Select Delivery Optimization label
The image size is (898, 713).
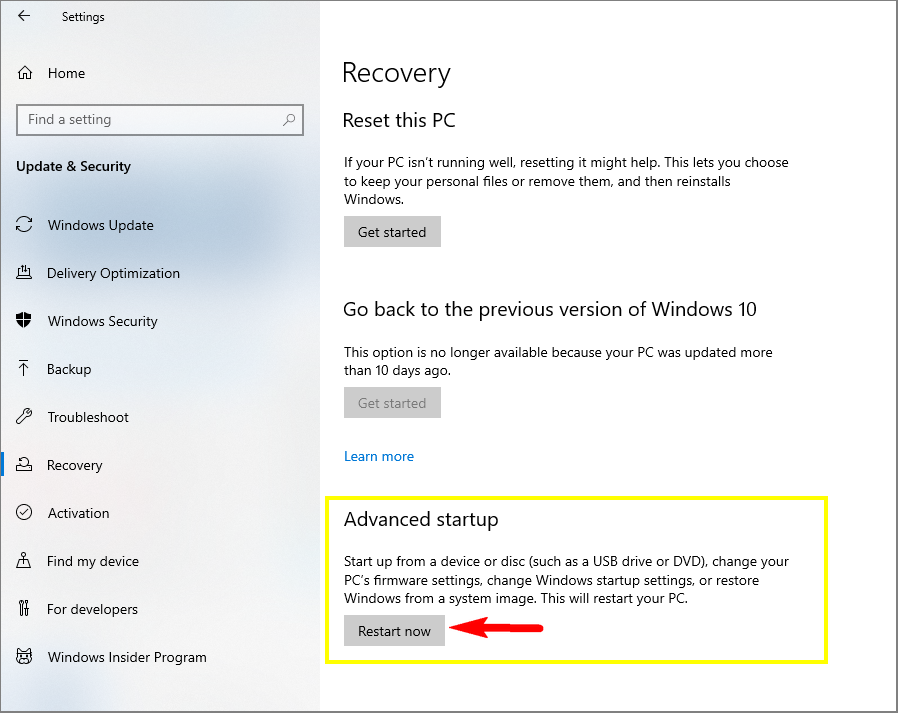pos(113,273)
